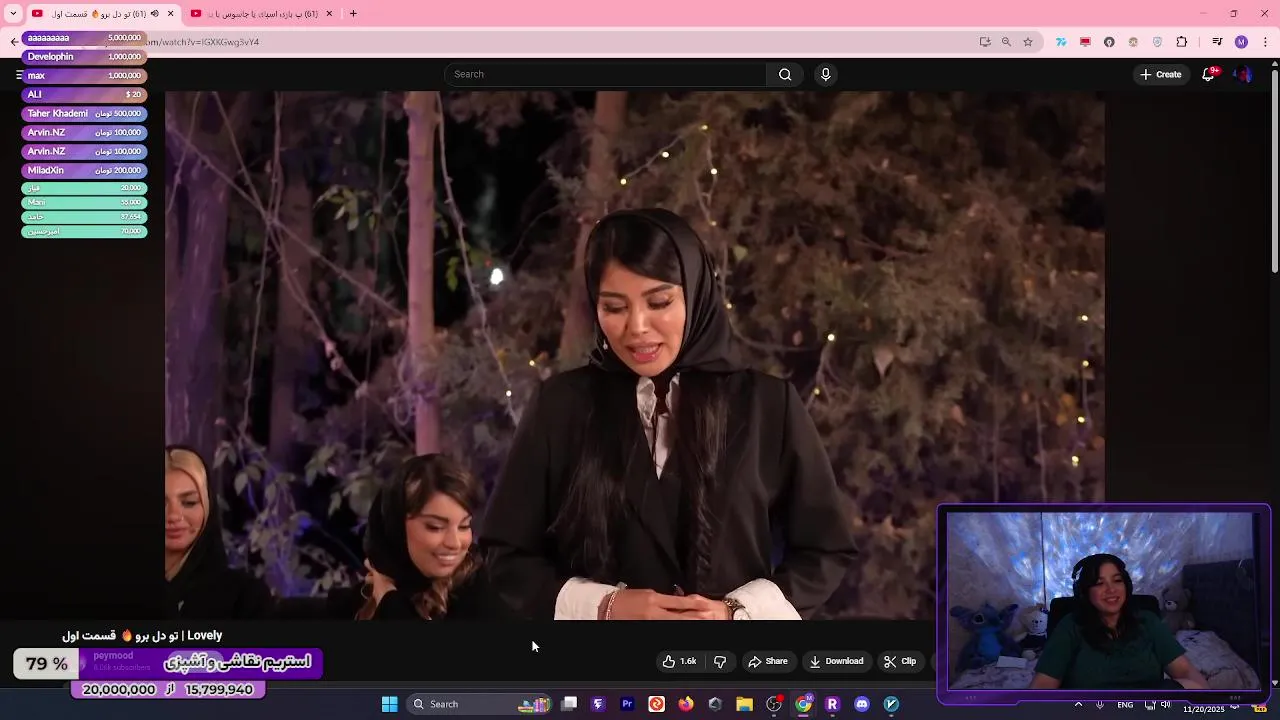Click the video title with Lovely
This screenshot has width=1280, height=720.
pyautogui.click(x=142, y=636)
